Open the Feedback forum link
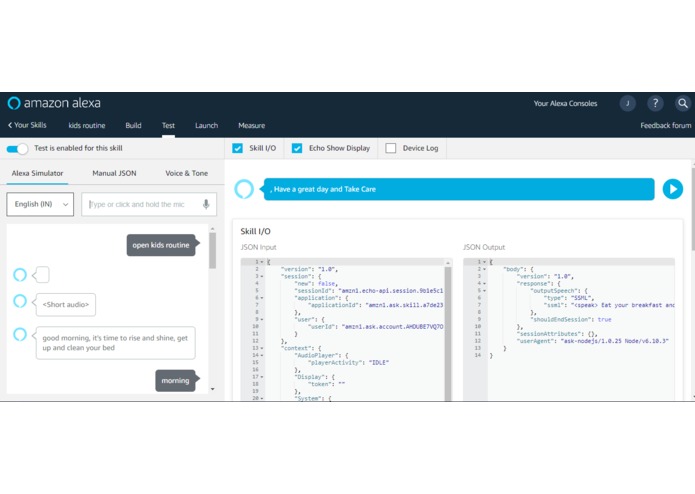This screenshot has width=695, height=494. pos(665,125)
